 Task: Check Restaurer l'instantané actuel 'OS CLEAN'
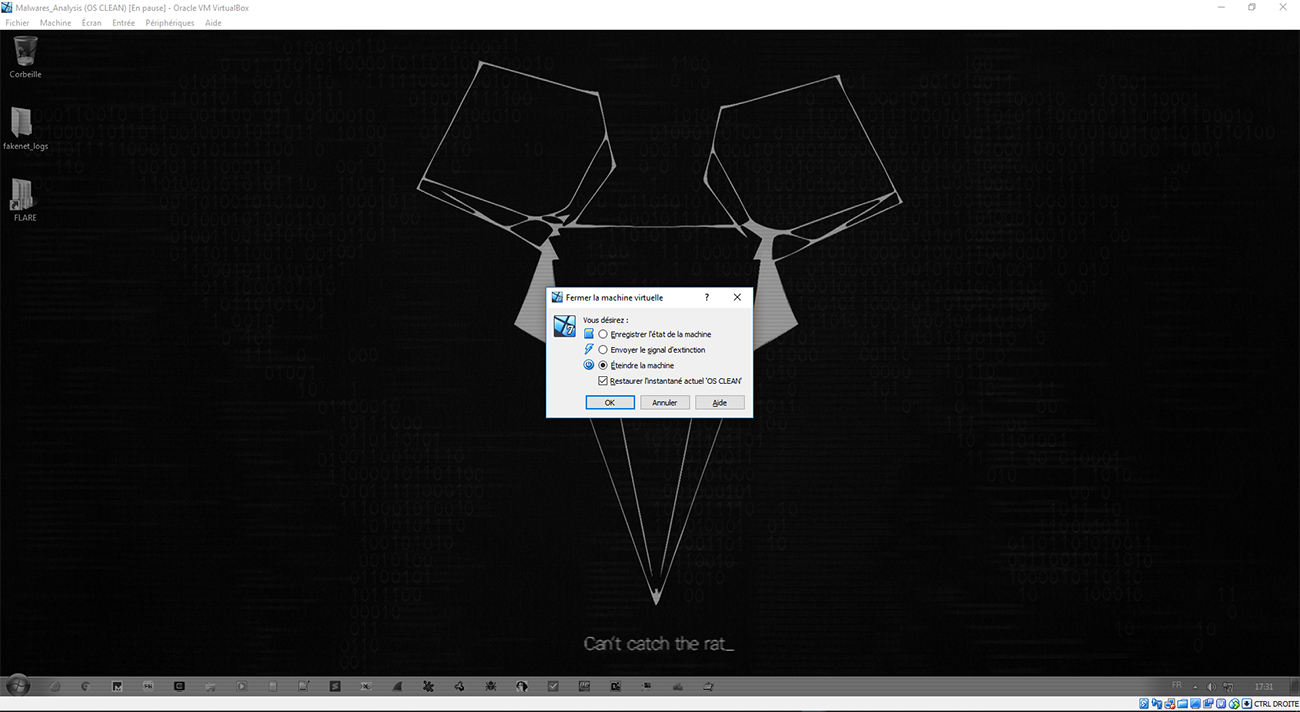(x=604, y=381)
